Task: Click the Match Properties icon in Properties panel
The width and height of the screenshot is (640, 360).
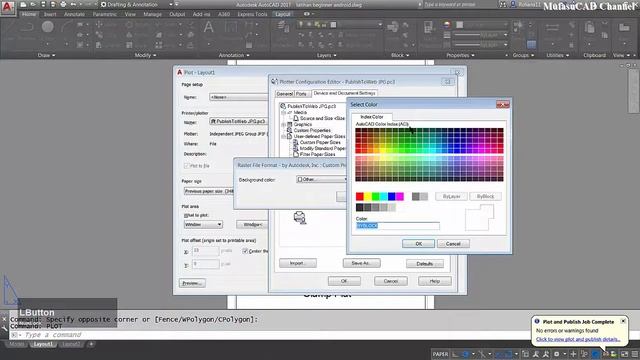Action: click(428, 27)
